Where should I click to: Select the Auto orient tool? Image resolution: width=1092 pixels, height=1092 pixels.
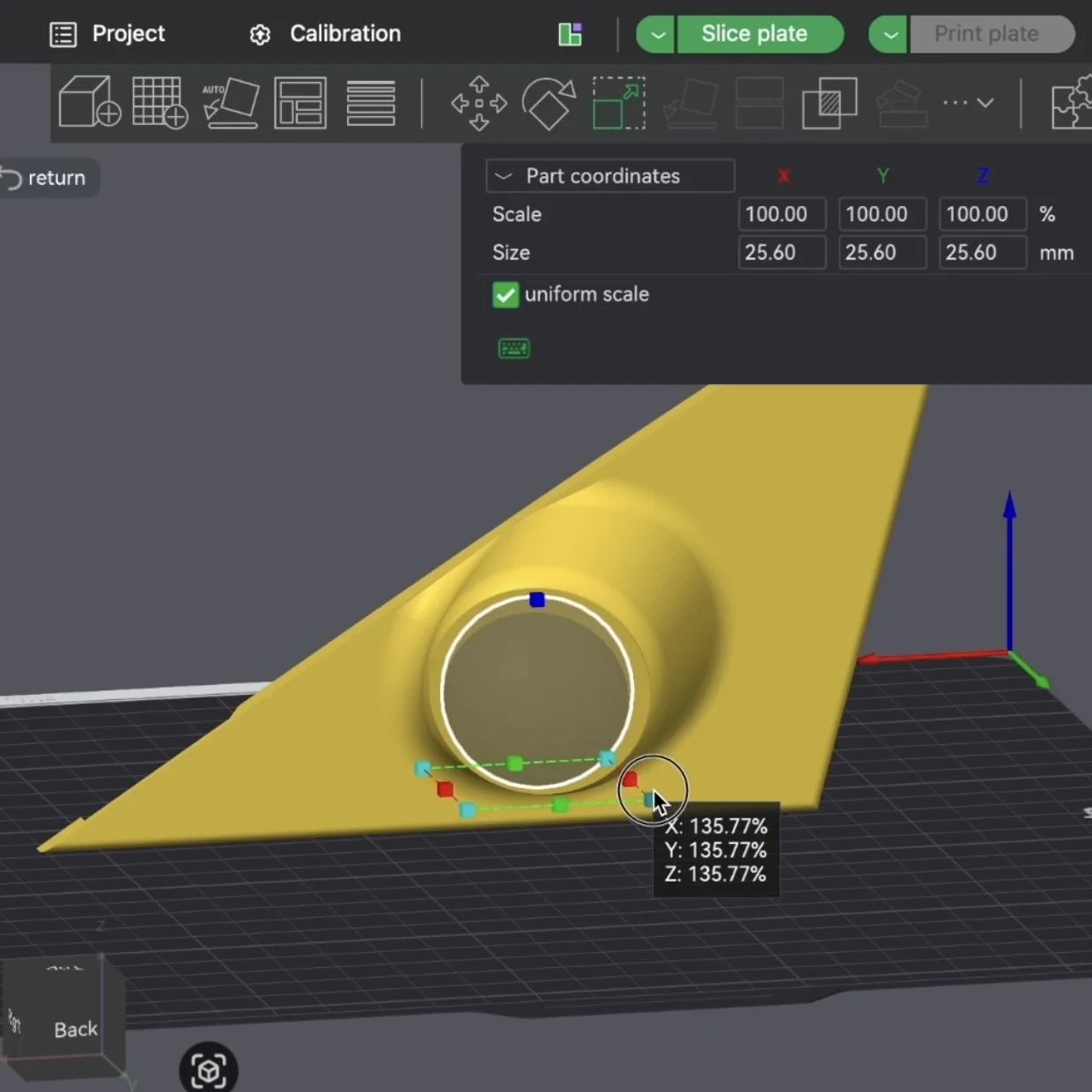tap(230, 102)
